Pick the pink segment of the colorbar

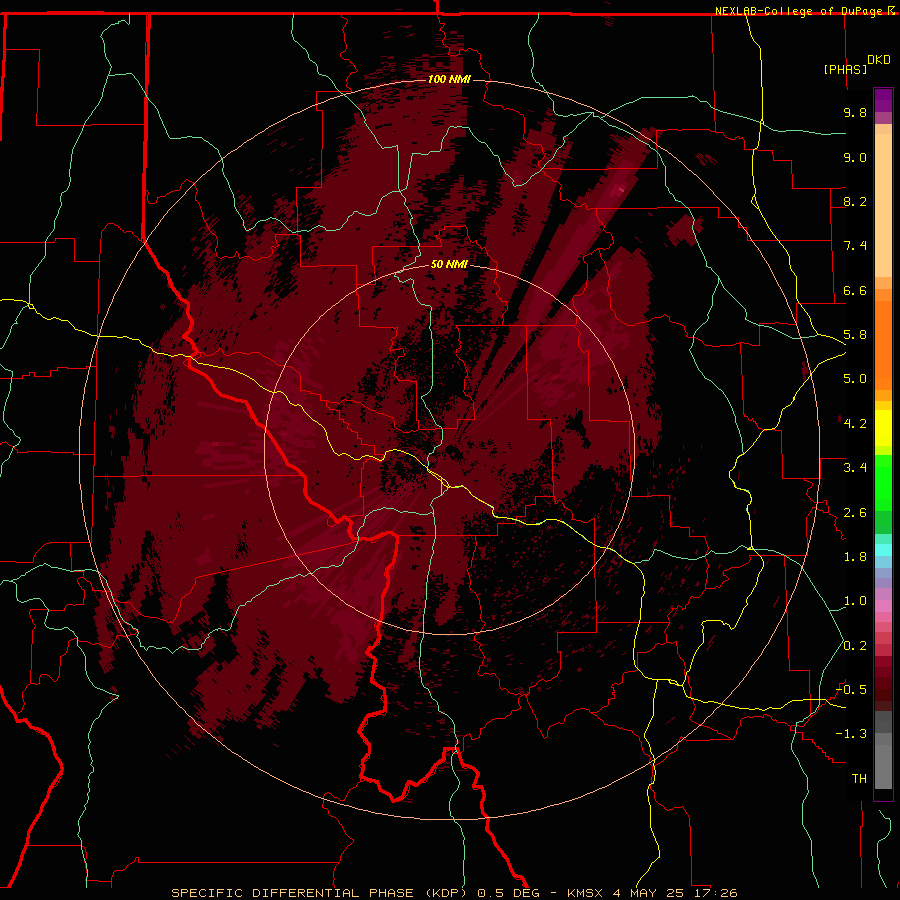coord(883,606)
